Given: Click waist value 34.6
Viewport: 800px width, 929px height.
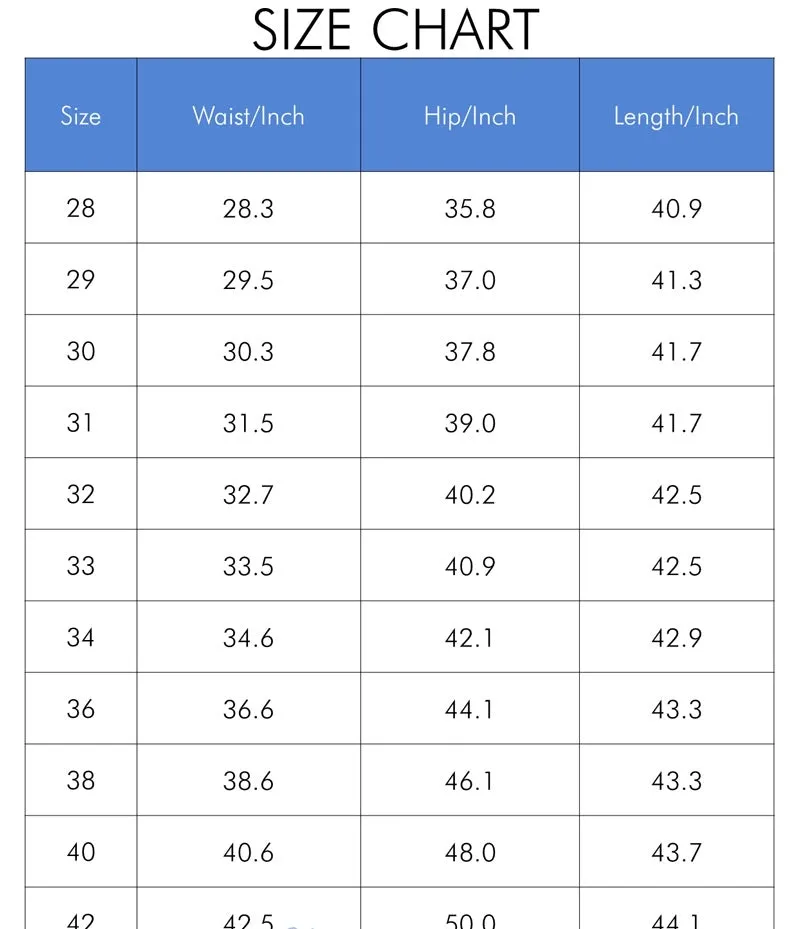Looking at the screenshot, I should [x=248, y=638].
